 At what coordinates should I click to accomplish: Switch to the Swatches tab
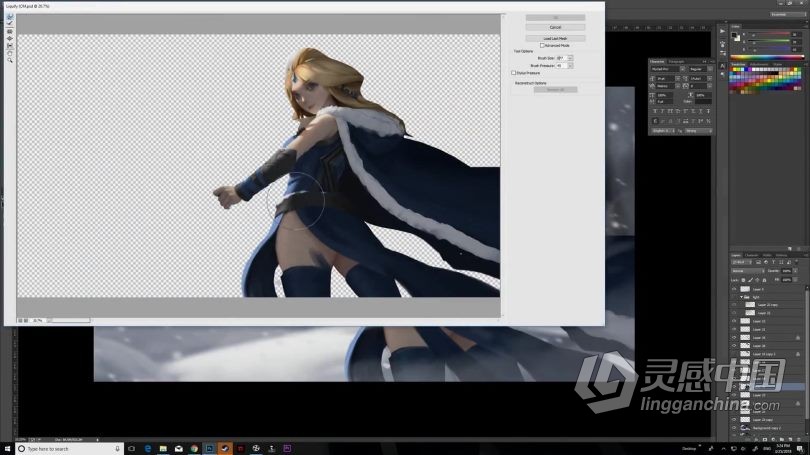pos(739,65)
